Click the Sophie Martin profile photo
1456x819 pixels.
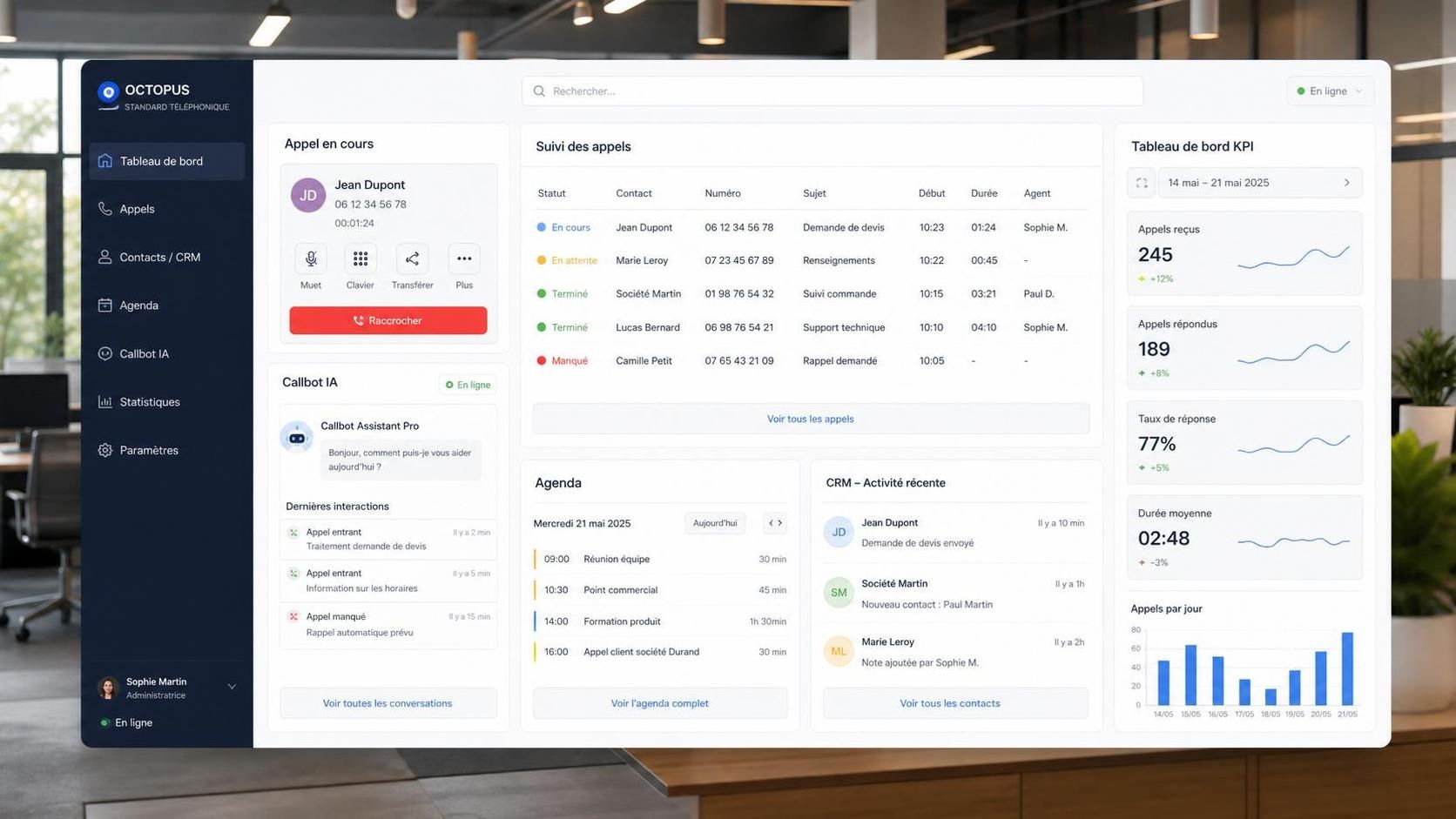(108, 688)
